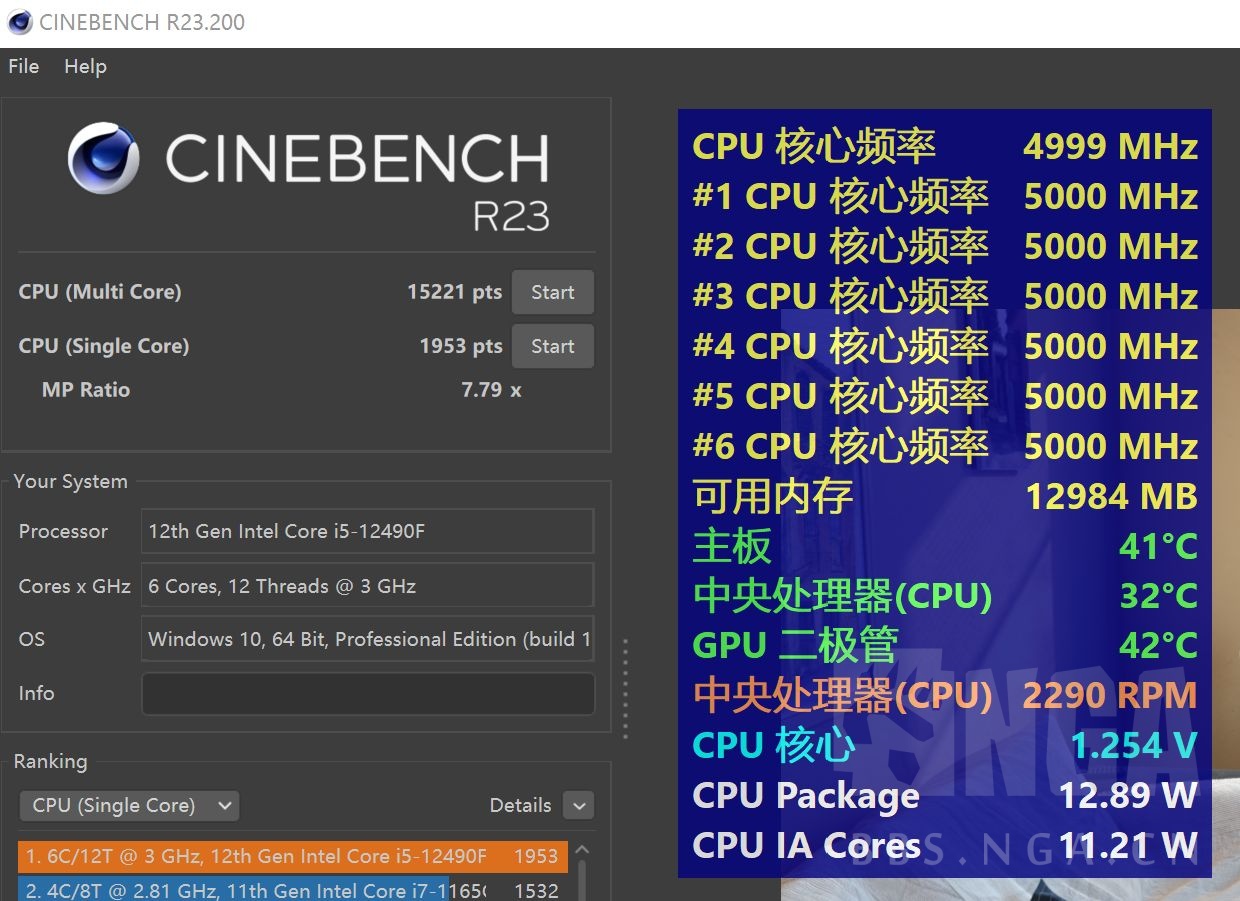The height and width of the screenshot is (901, 1240).
Task: Open the CPU (Single Core) ranking dropdown
Action: click(x=129, y=806)
